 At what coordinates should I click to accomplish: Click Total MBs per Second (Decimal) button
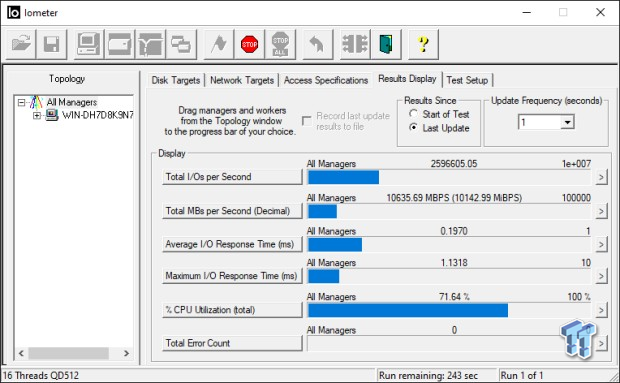coord(232,211)
